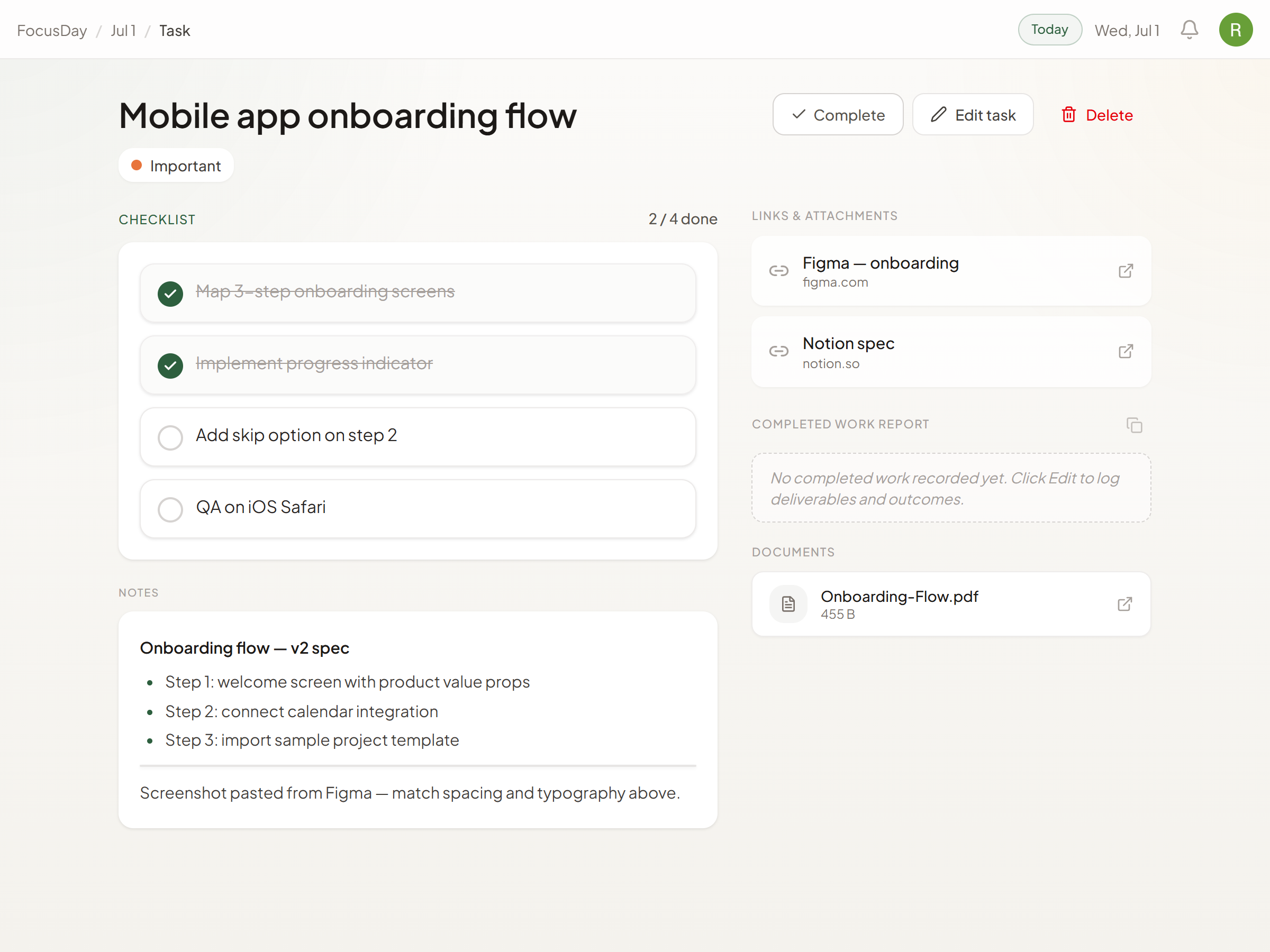Viewport: 1270px width, 952px height.
Task: Click the Onboarding-Flow.pdf document file icon
Action: pyautogui.click(x=788, y=603)
